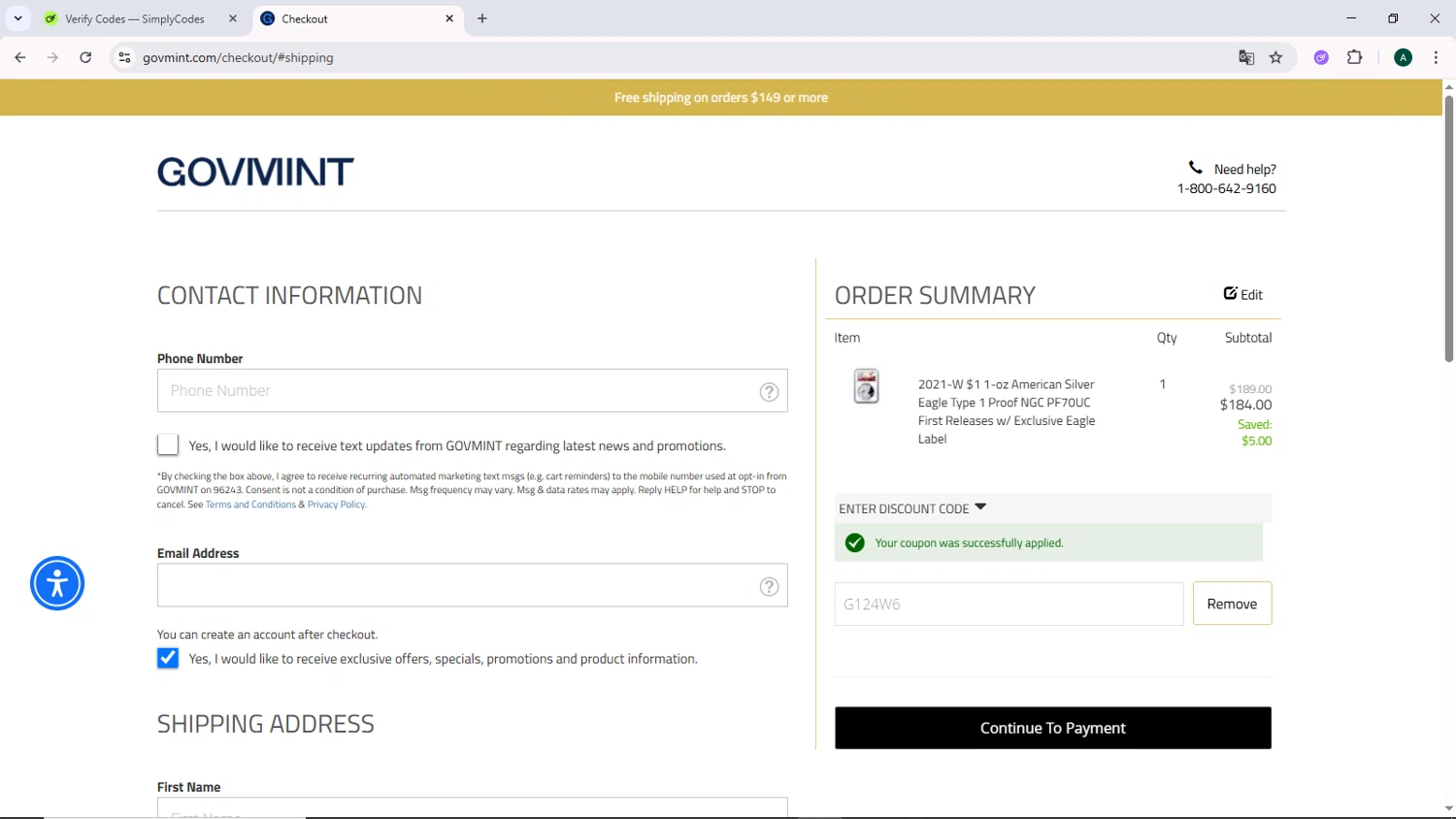Select the Checkout tab

[358, 18]
